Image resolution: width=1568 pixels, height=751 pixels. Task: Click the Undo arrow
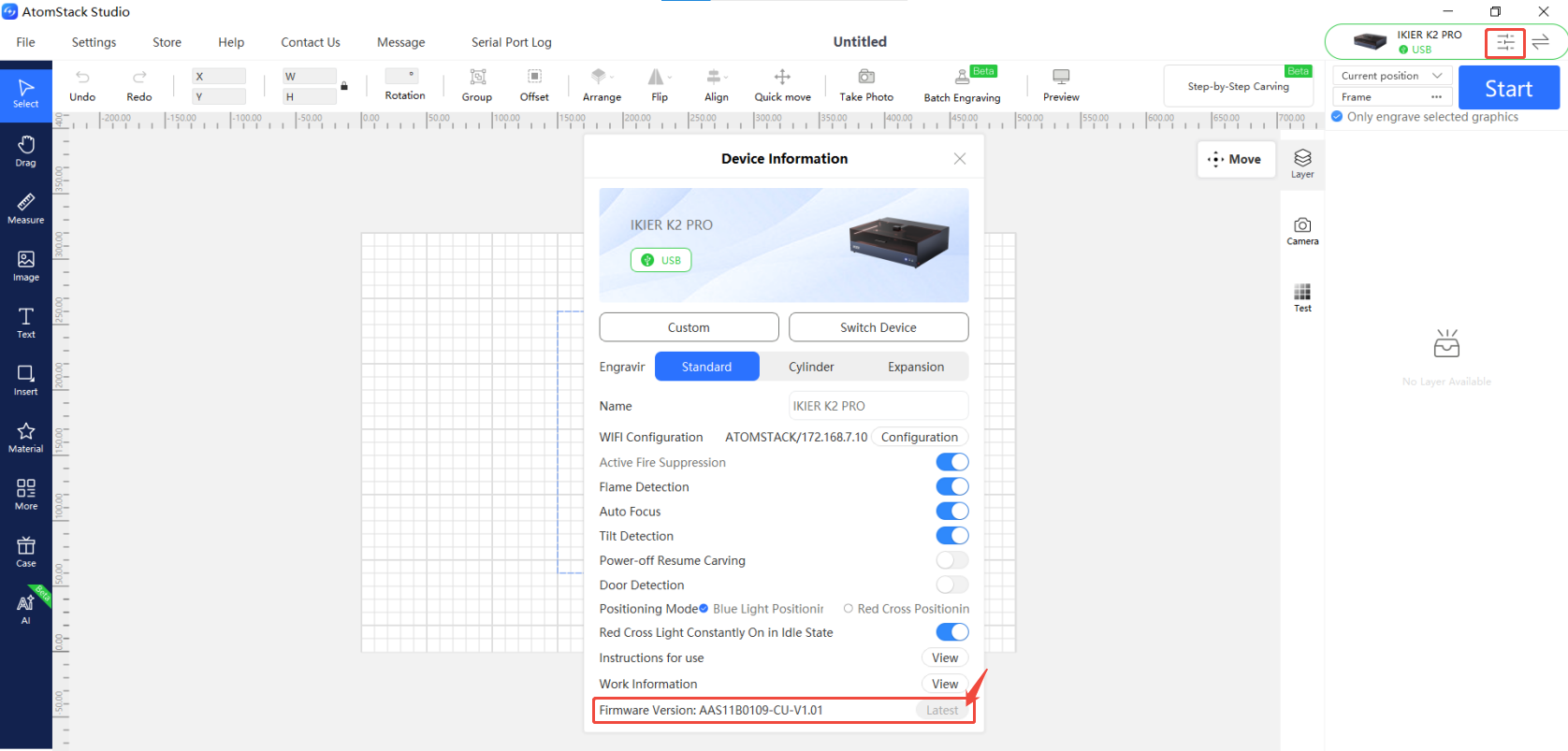(x=82, y=85)
